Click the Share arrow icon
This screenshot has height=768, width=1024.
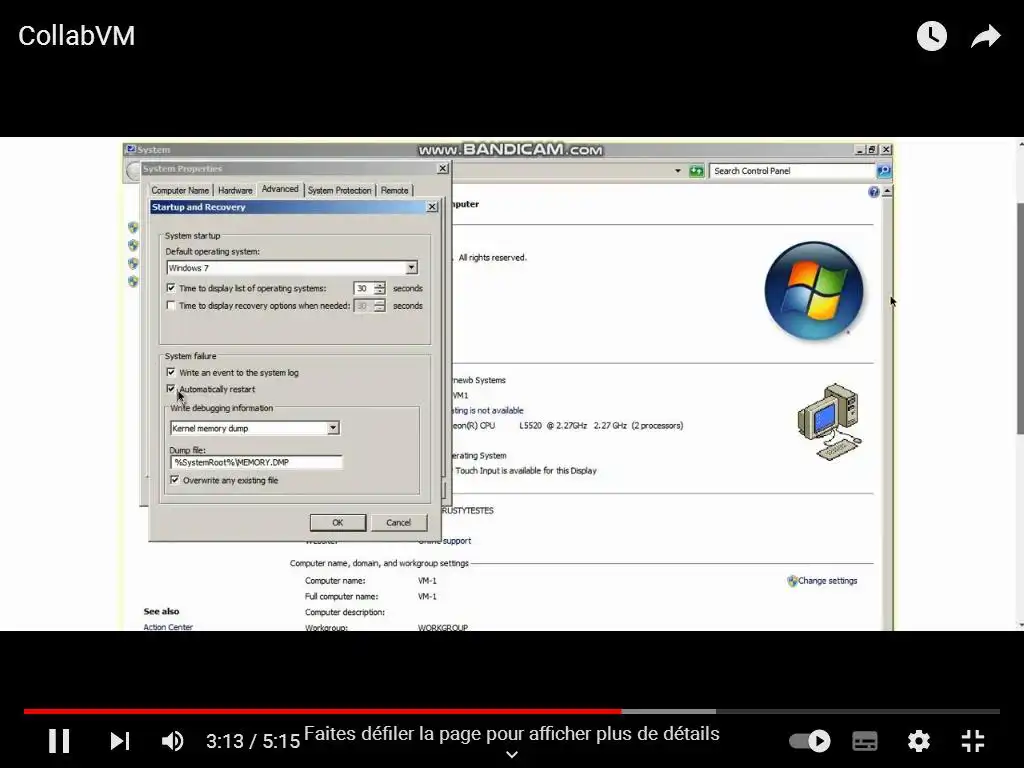click(x=985, y=36)
